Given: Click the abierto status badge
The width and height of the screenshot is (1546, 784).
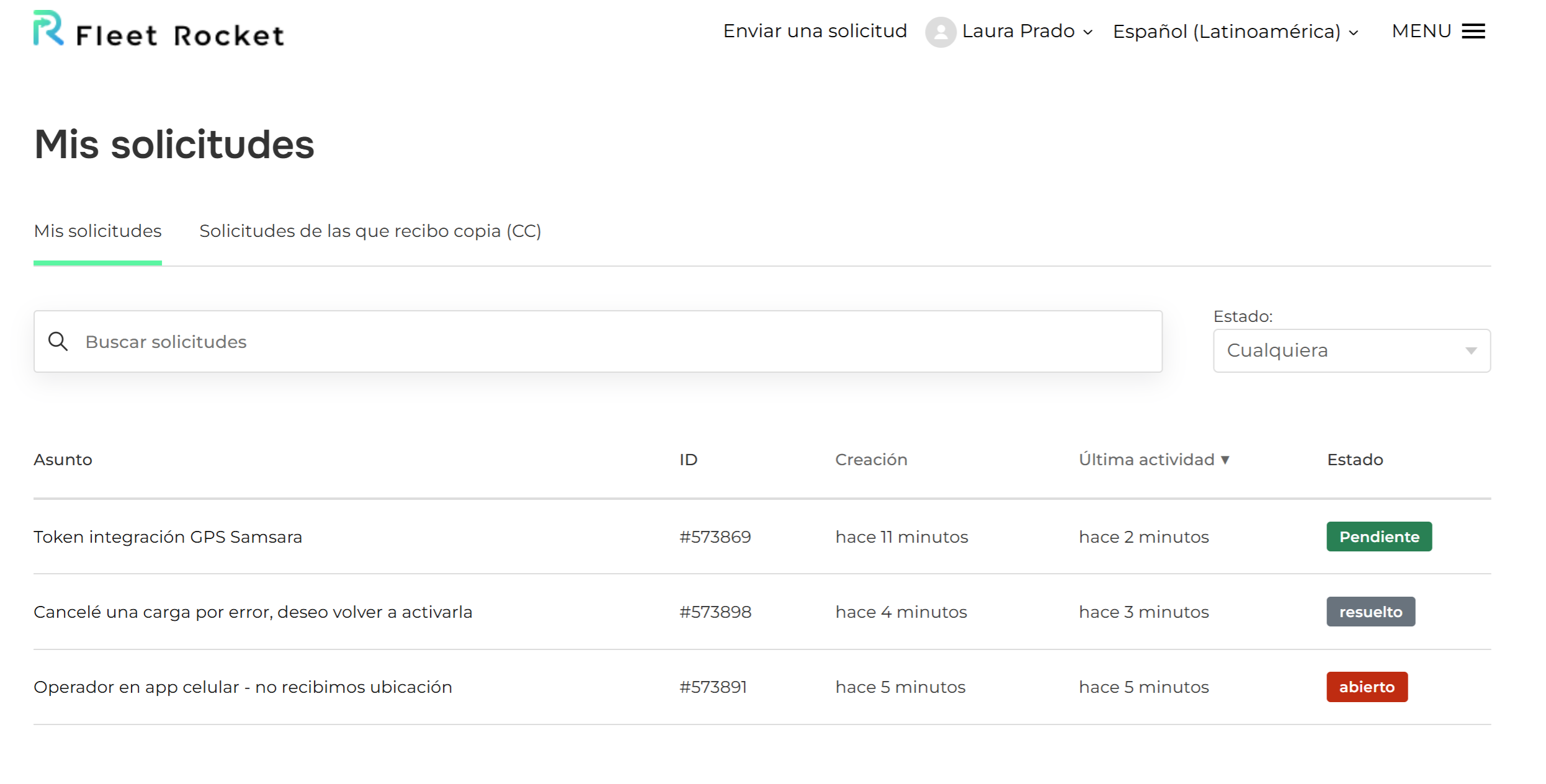Looking at the screenshot, I should (x=1367, y=687).
